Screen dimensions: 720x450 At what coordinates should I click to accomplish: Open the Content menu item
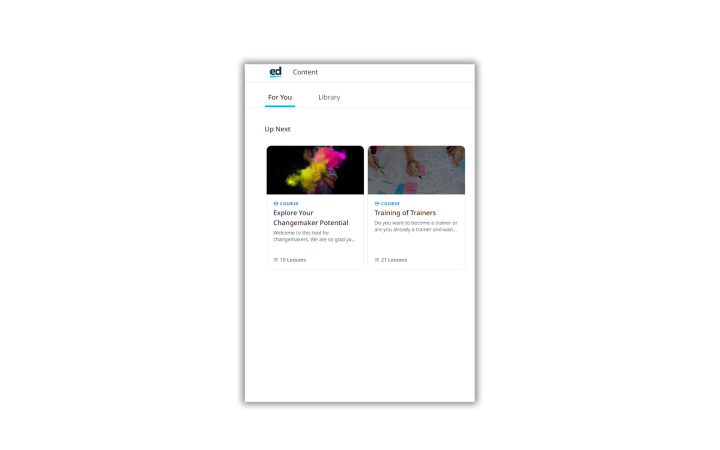click(x=305, y=72)
